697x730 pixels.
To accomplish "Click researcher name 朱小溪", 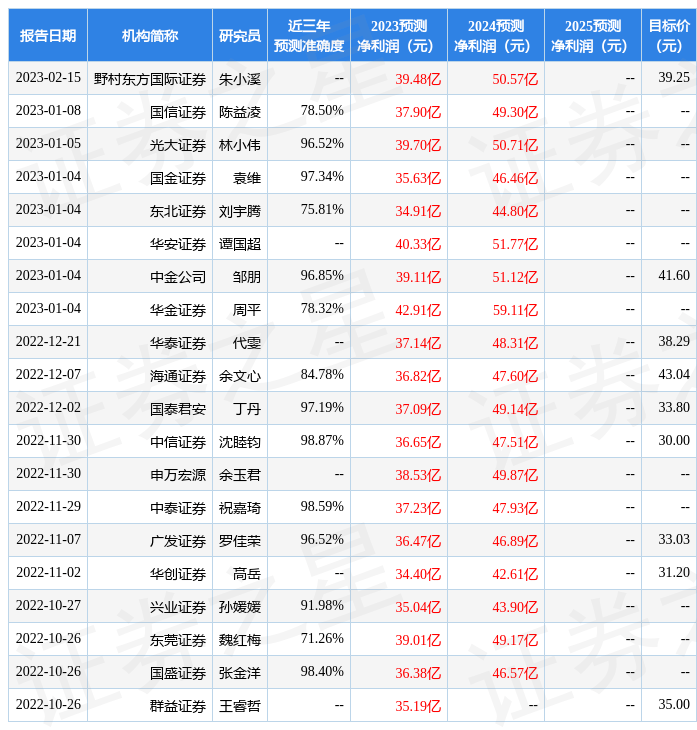I will [x=240, y=79].
